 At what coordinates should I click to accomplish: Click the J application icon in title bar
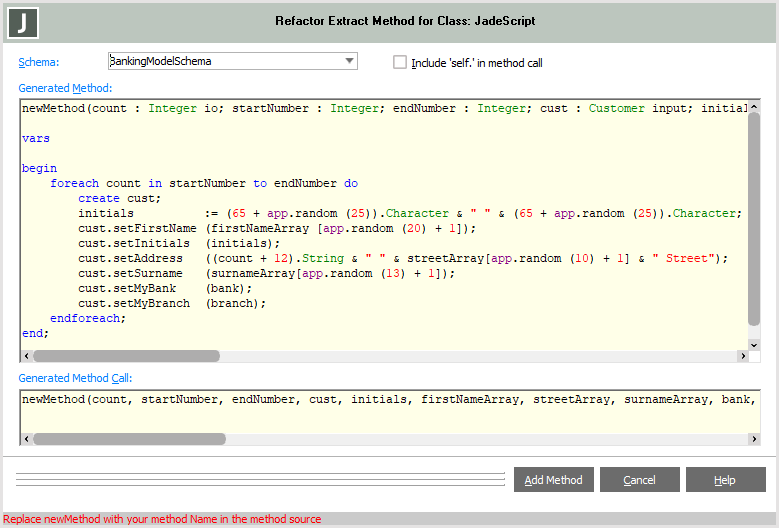pyautogui.click(x=20, y=21)
